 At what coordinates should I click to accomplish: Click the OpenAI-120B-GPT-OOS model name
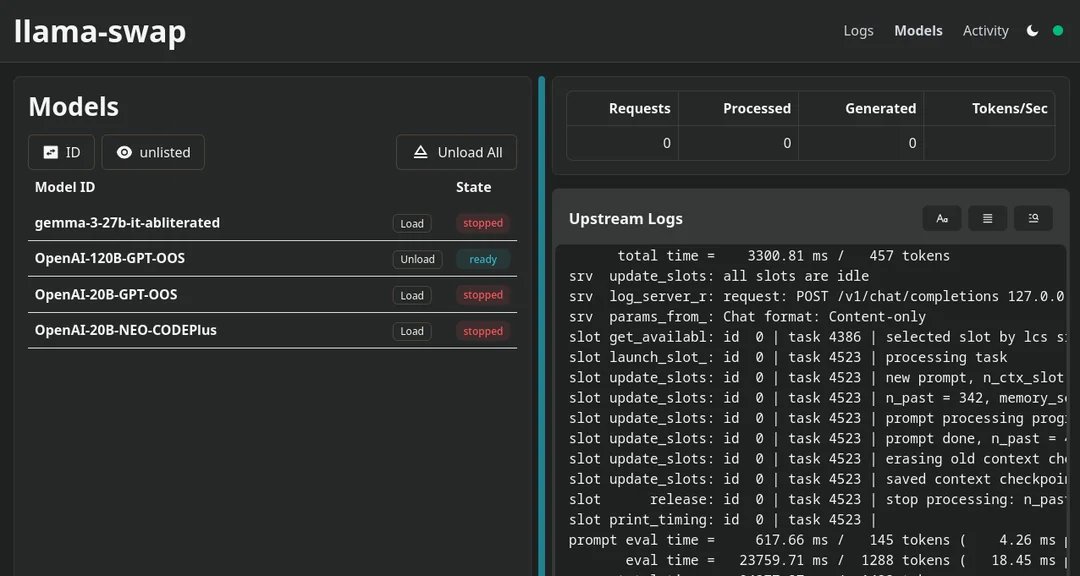[110, 258]
